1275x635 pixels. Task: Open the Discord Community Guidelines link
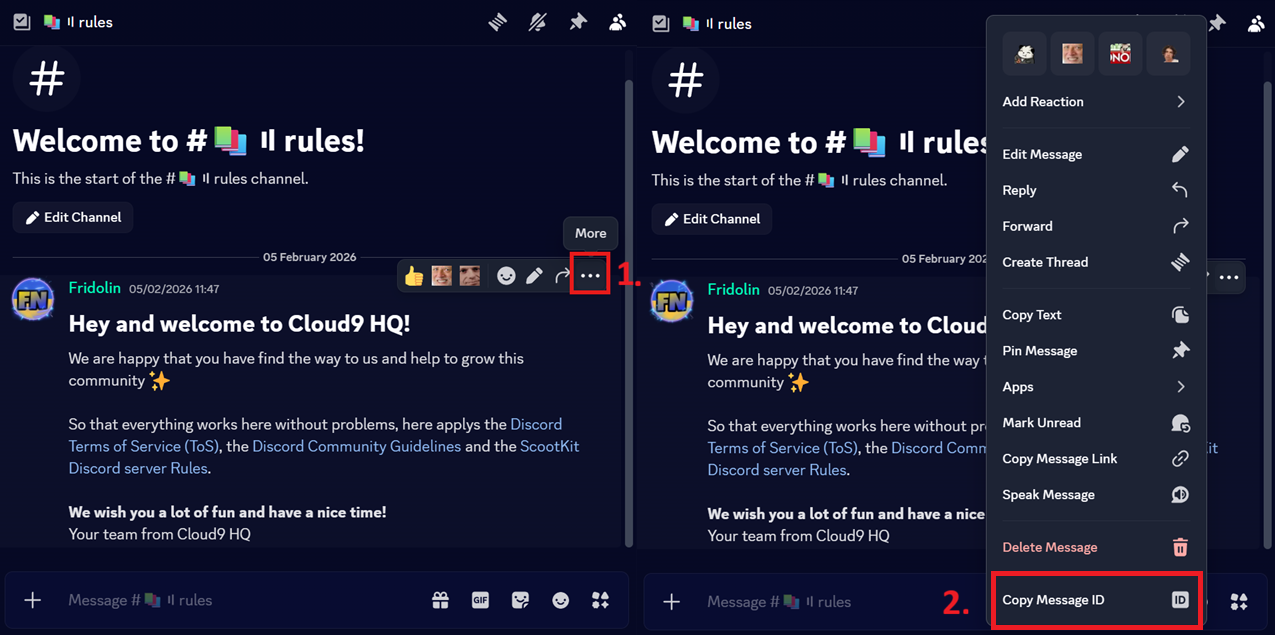[x=356, y=446]
